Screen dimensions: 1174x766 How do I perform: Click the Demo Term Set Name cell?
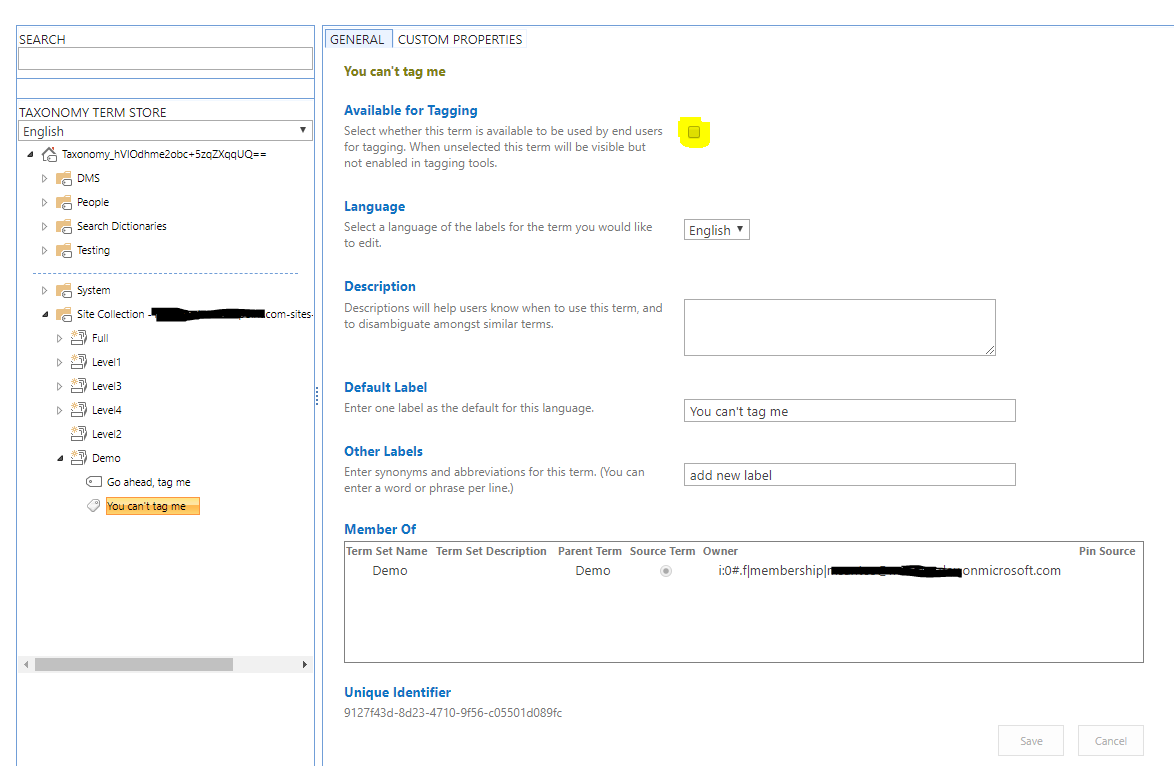coord(390,571)
